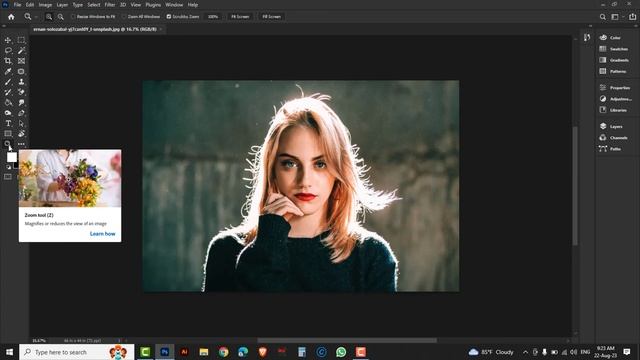The height and width of the screenshot is (360, 640).
Task: Click the Fill Screen button
Action: pos(271,17)
